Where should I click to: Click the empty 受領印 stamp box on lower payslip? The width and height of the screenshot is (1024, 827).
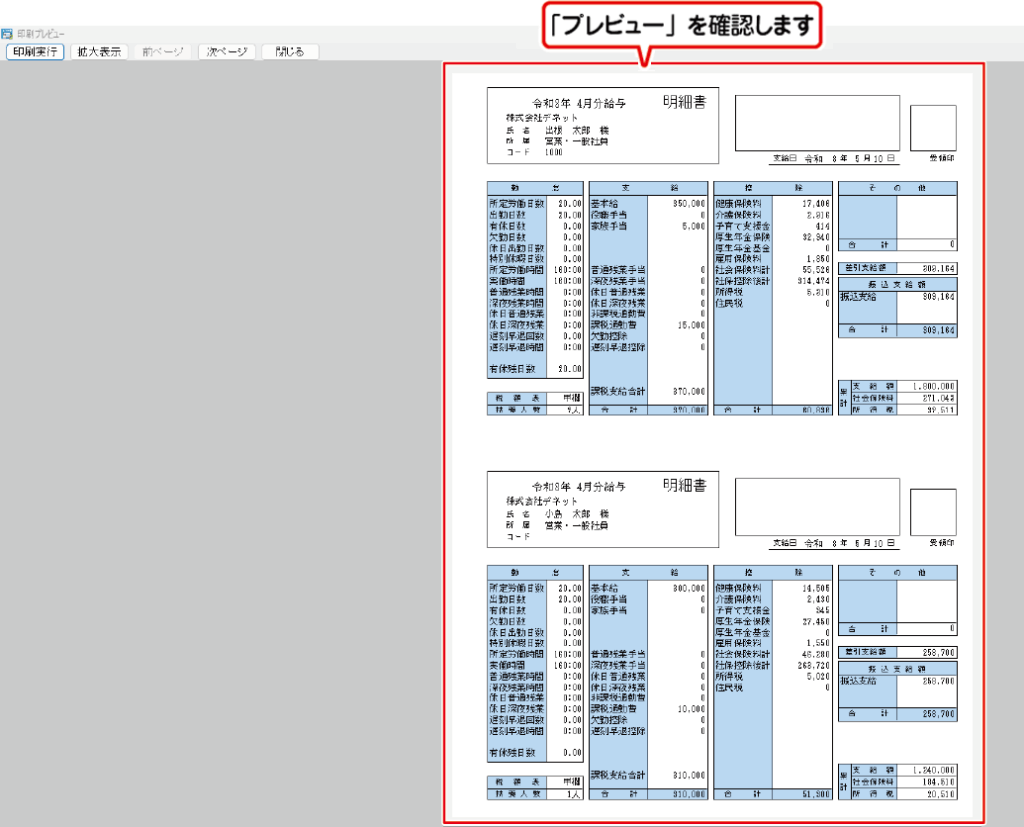(x=932, y=510)
